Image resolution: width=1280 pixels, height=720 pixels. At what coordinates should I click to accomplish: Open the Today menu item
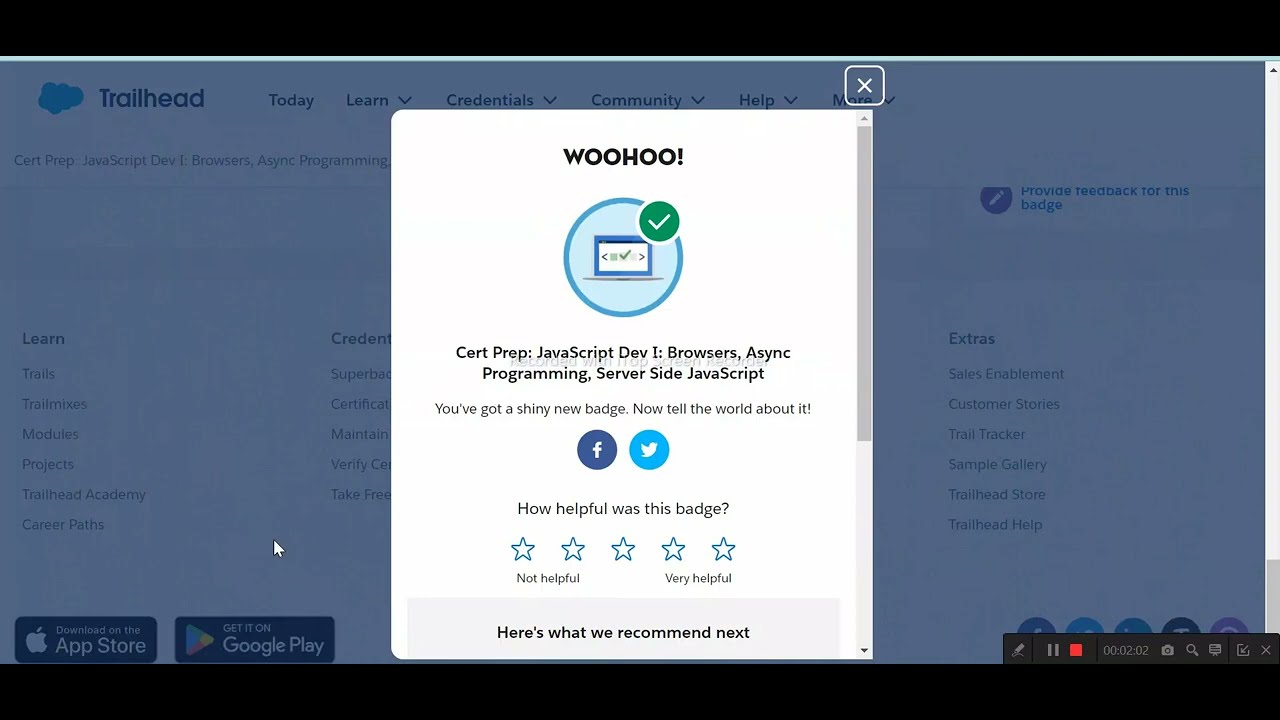[291, 100]
